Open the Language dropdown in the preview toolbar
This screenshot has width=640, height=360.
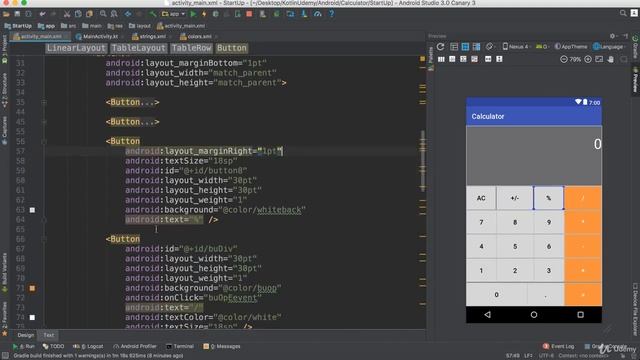[x=609, y=47]
